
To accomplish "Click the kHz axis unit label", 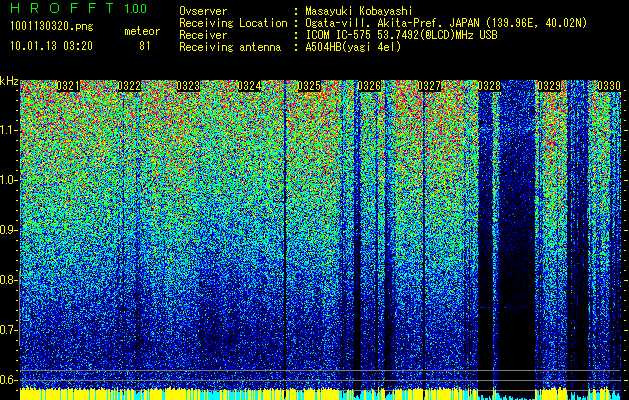I will (x=9, y=81).
